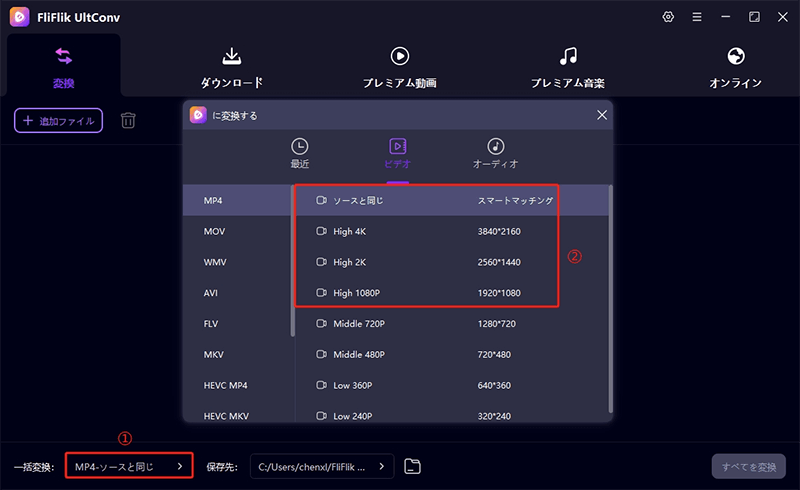Switch to the ダウンロード download tab

231,66
